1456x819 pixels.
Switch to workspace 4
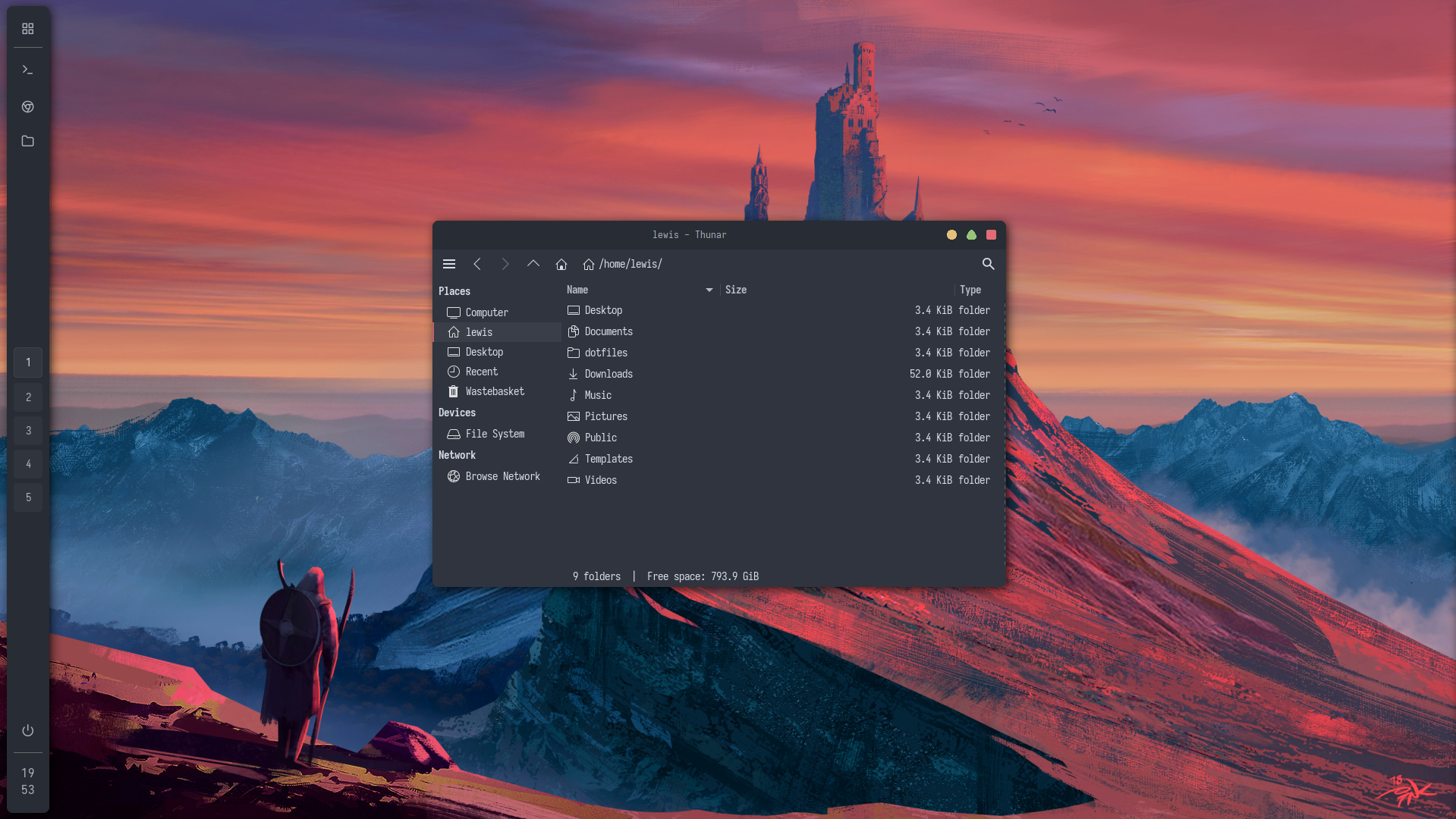pyautogui.click(x=28, y=464)
